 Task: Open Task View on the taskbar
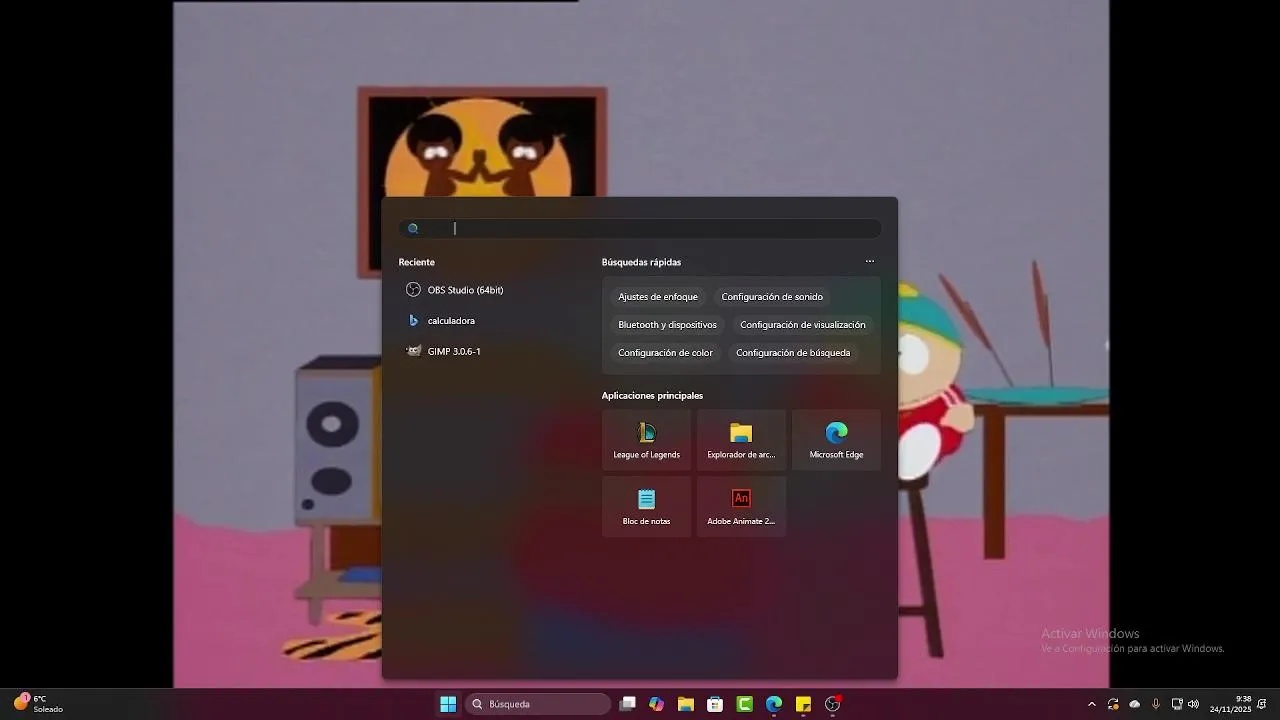click(627, 704)
